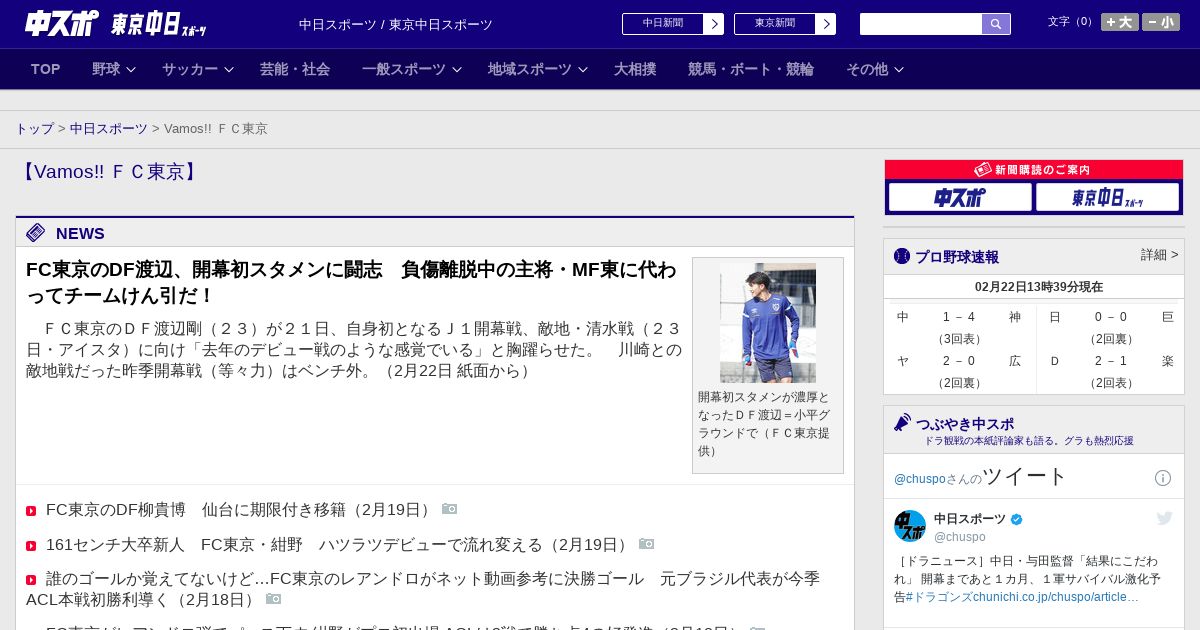Click the 中スポ 東京中日スポーツ site logo
Viewport: 1200px width, 630px height.
coord(116,23)
